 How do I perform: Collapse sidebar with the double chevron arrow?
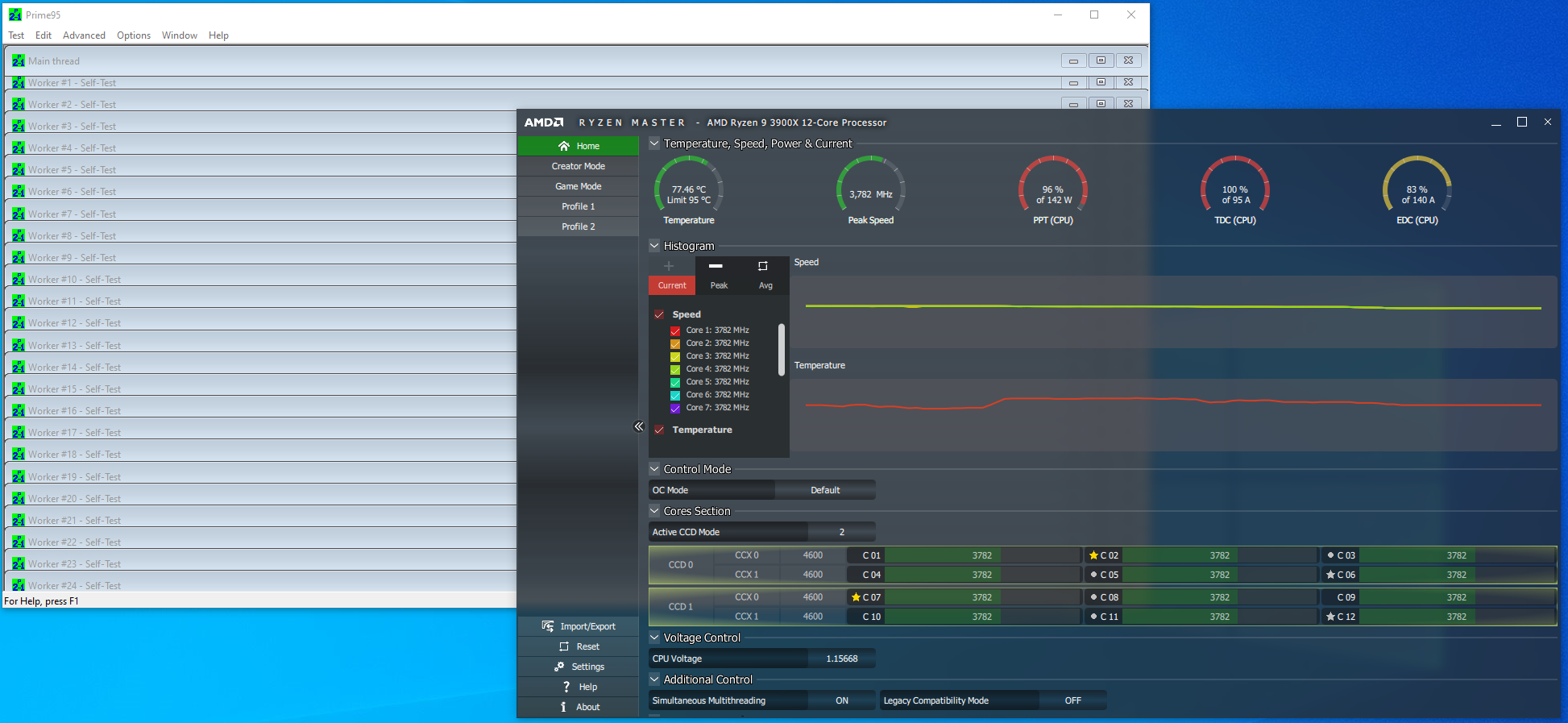(638, 426)
